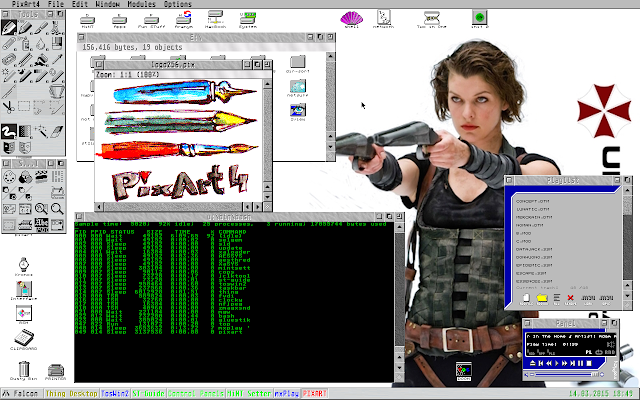The image size is (640, 400).
Task: Open the eye icon in E:\ window
Action: coord(298,112)
